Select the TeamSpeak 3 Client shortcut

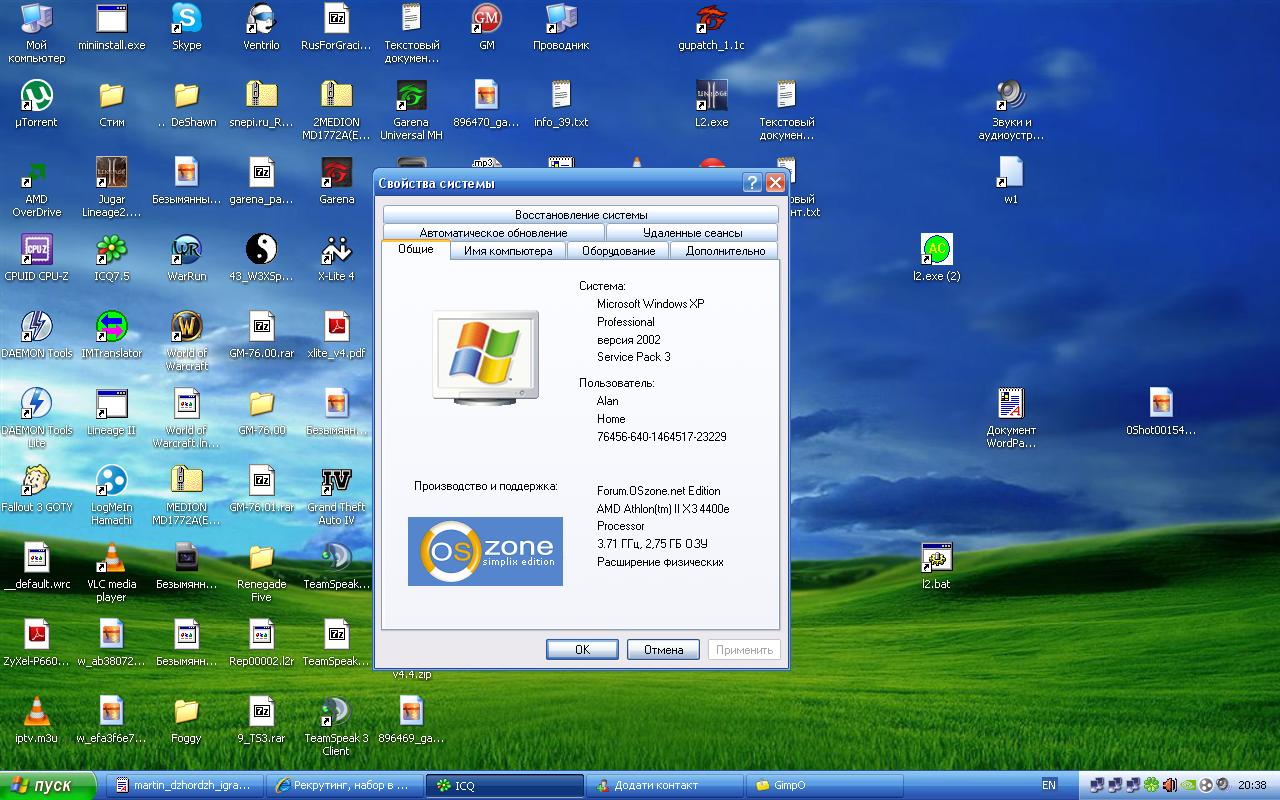336,726
